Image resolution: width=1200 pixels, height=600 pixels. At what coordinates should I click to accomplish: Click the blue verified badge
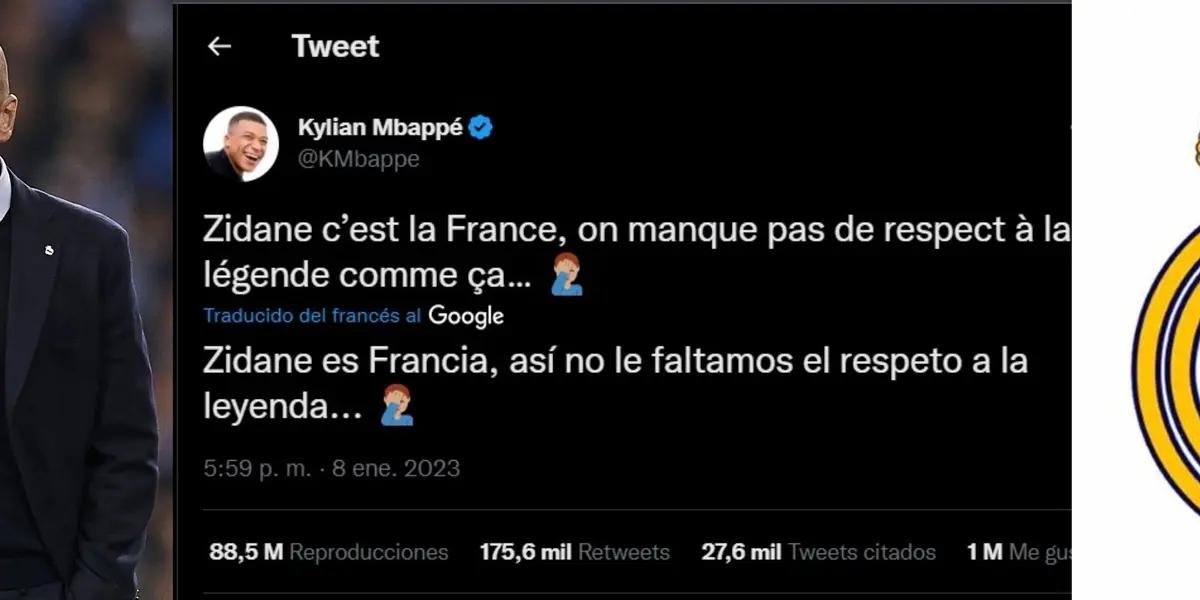pyautogui.click(x=481, y=128)
